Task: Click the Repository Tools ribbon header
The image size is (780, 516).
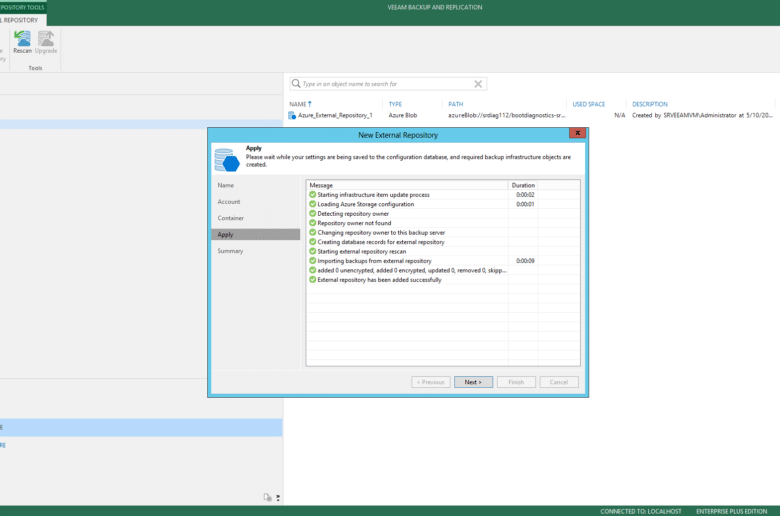Action: (x=23, y=7)
